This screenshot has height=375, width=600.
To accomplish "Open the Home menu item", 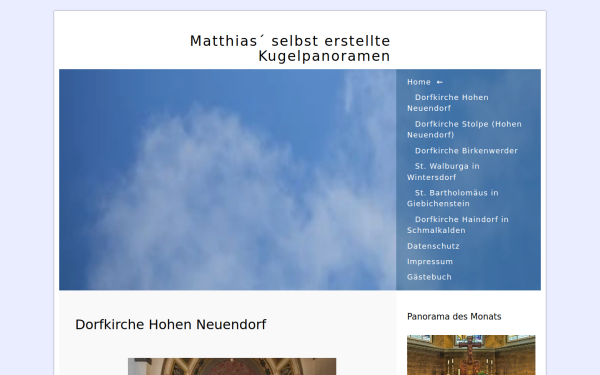I will pyautogui.click(x=424, y=82).
